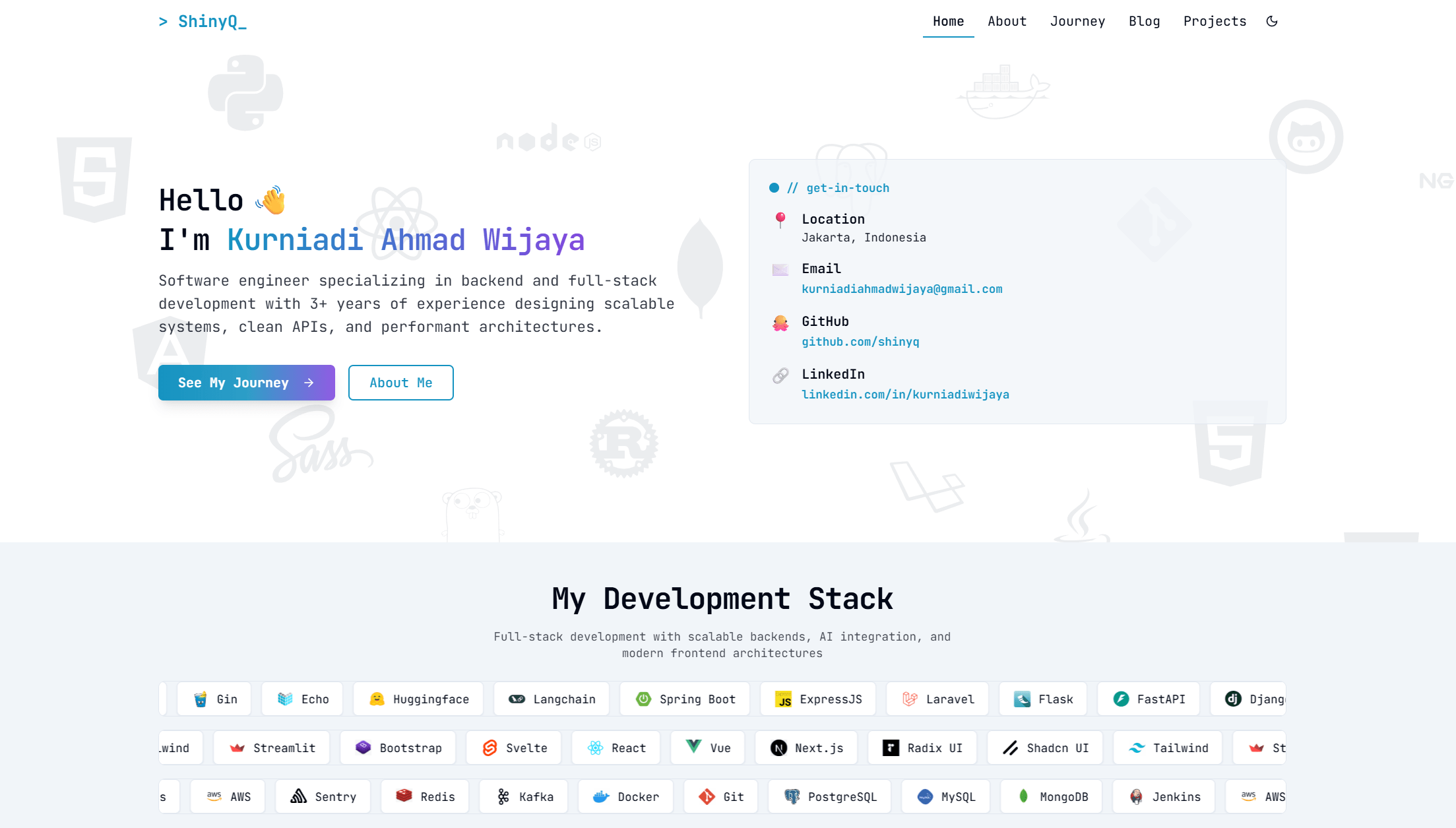The image size is (1456, 828).
Task: Click the Git icon chip
Action: click(707, 796)
